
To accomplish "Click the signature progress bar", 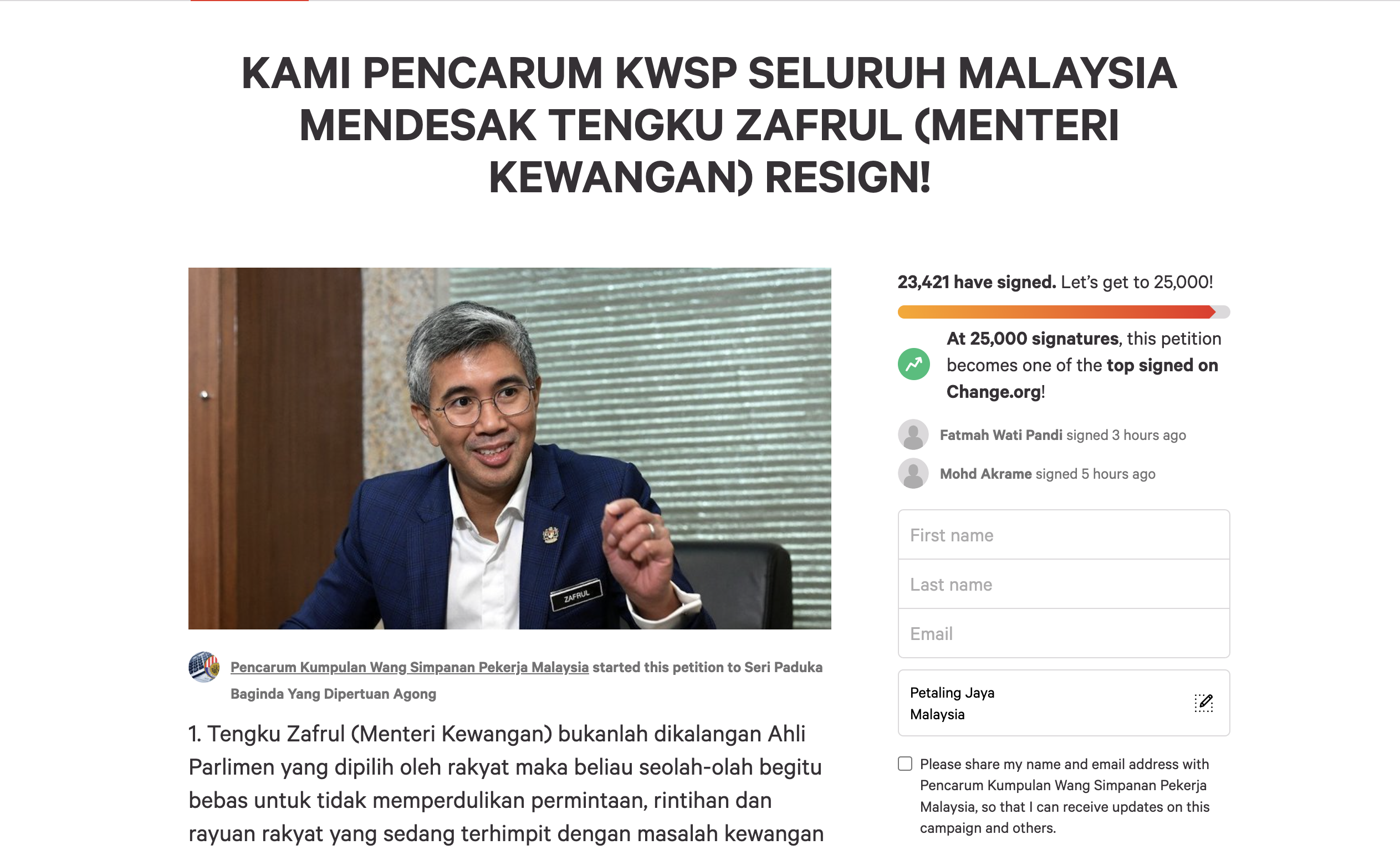I will click(1064, 312).
